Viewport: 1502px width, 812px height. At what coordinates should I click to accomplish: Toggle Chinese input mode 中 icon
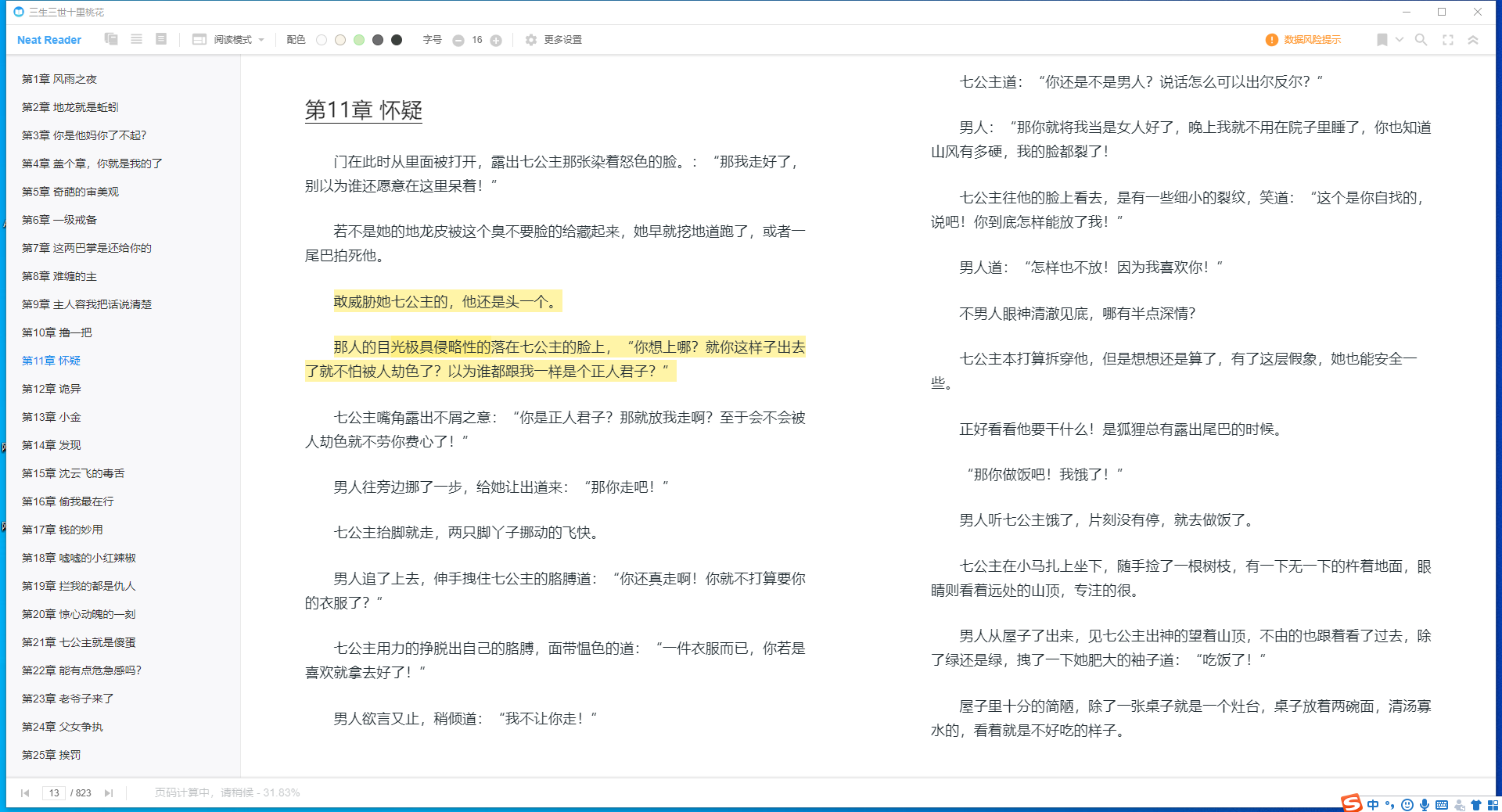1373,805
